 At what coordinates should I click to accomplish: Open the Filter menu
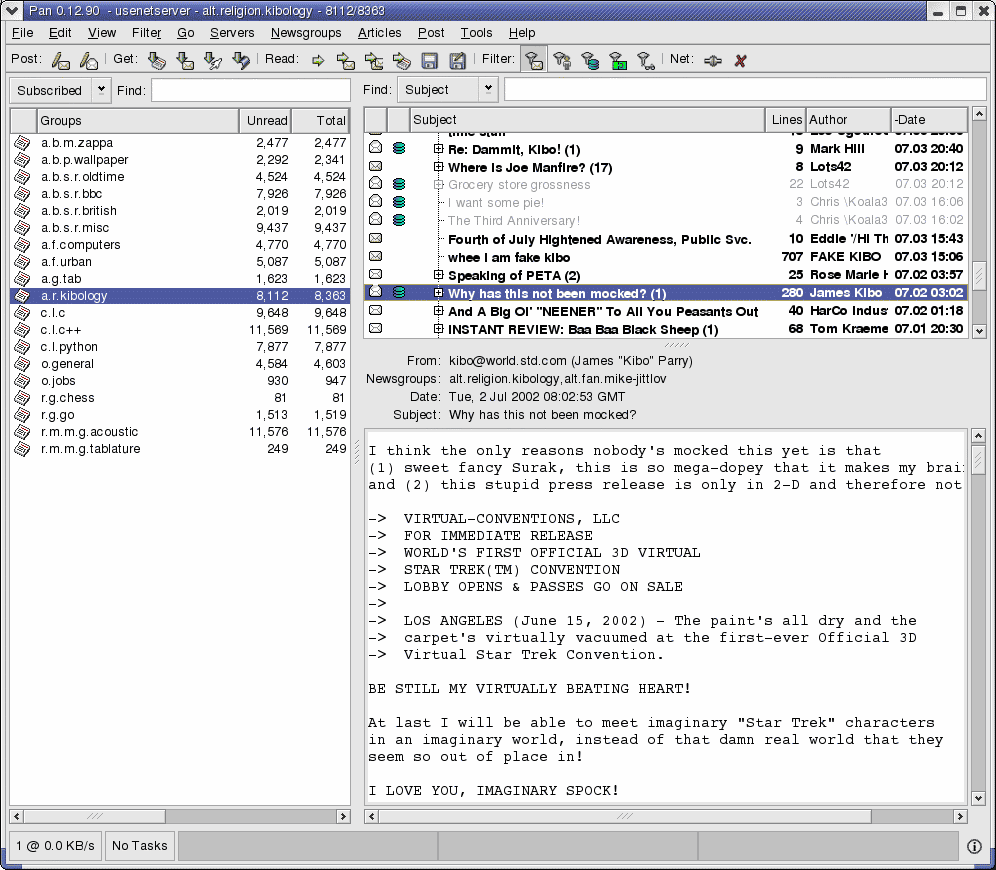[x=146, y=33]
